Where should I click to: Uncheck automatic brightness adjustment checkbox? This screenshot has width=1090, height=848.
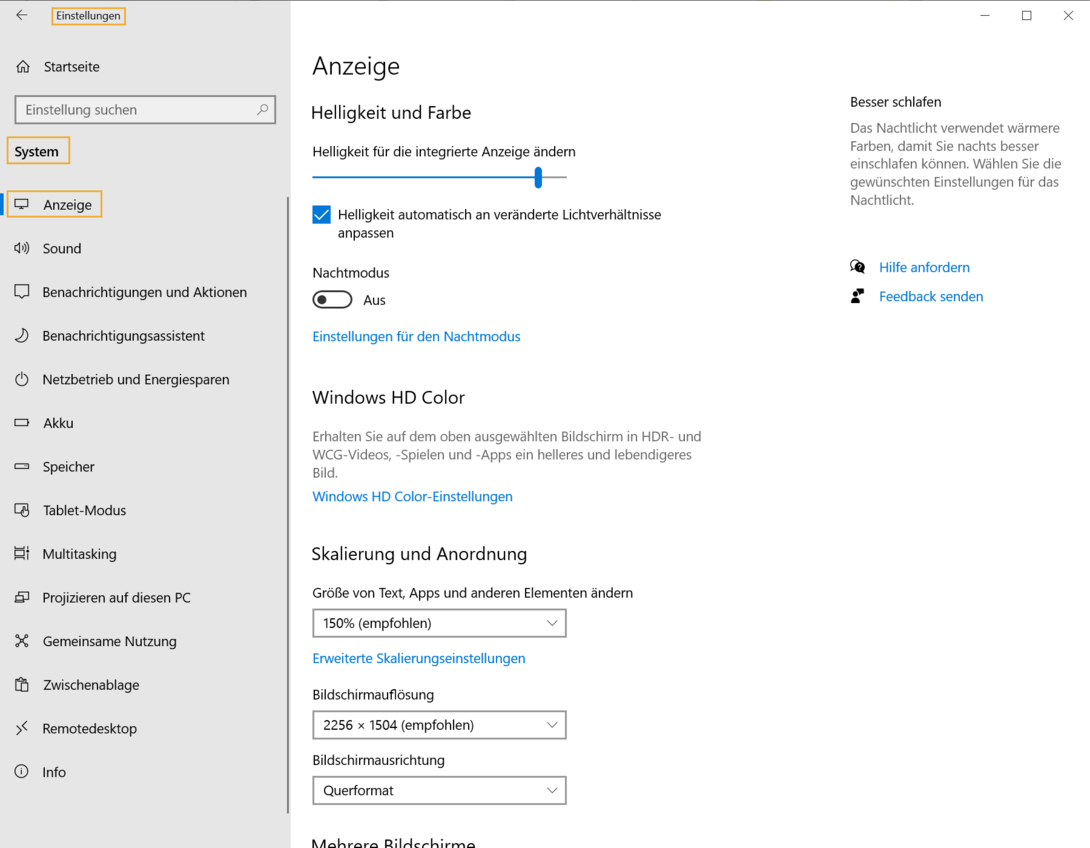click(322, 214)
